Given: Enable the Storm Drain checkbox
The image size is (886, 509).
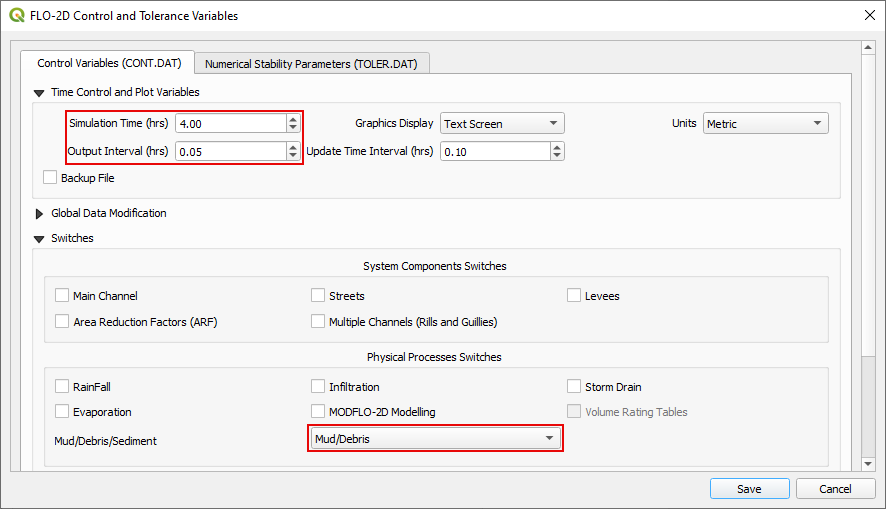Looking at the screenshot, I should [x=575, y=387].
